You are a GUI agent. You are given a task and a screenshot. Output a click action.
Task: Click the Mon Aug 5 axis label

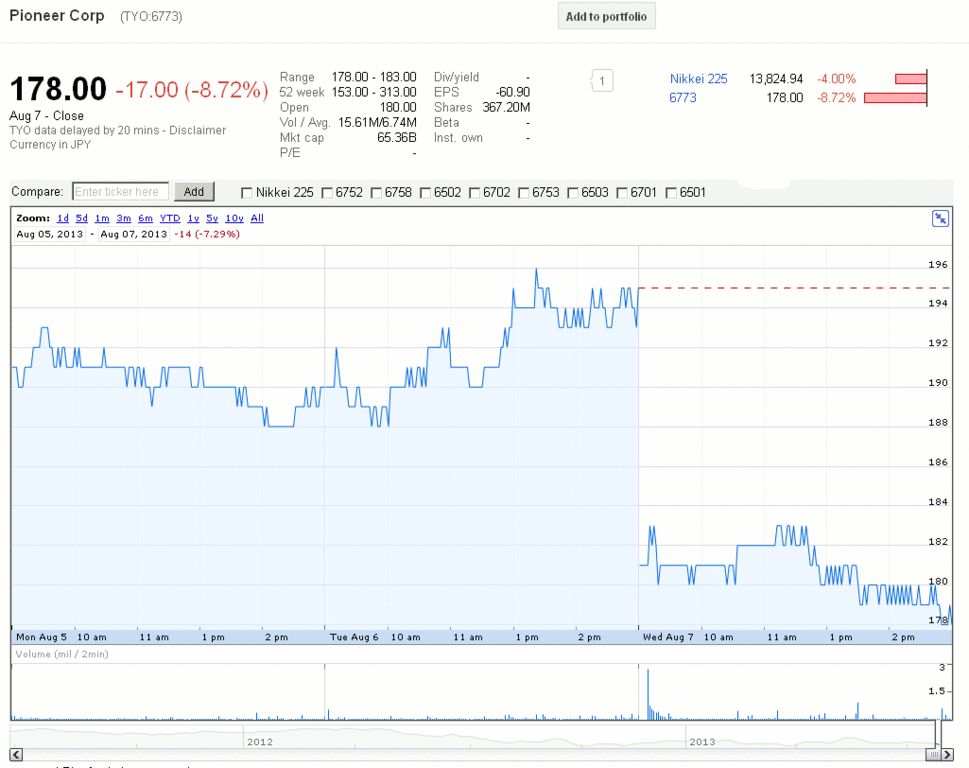click(41, 637)
